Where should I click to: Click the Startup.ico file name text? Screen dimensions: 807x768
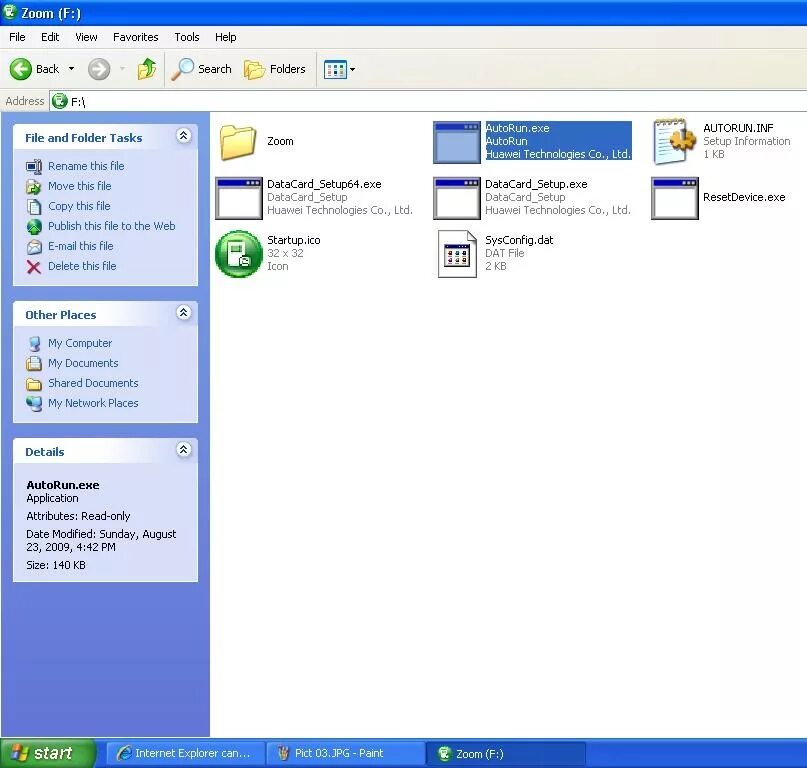coord(293,240)
